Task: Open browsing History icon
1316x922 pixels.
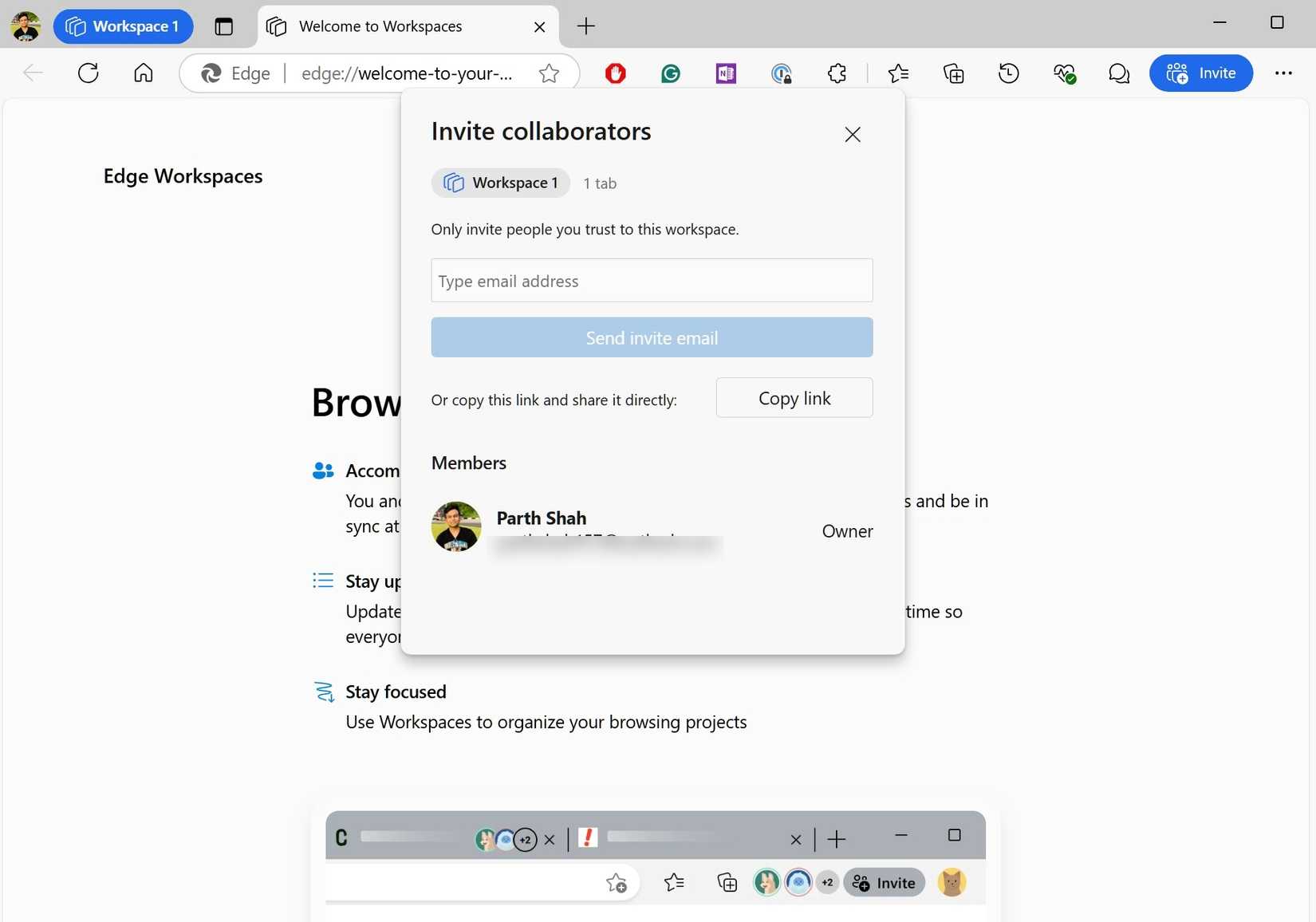Action: [x=1009, y=73]
